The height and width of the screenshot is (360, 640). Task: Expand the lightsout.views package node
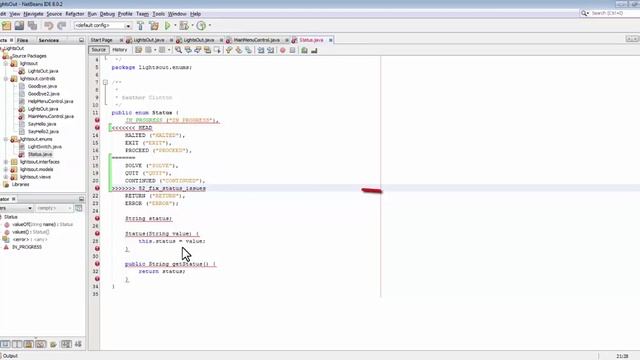point(6,177)
